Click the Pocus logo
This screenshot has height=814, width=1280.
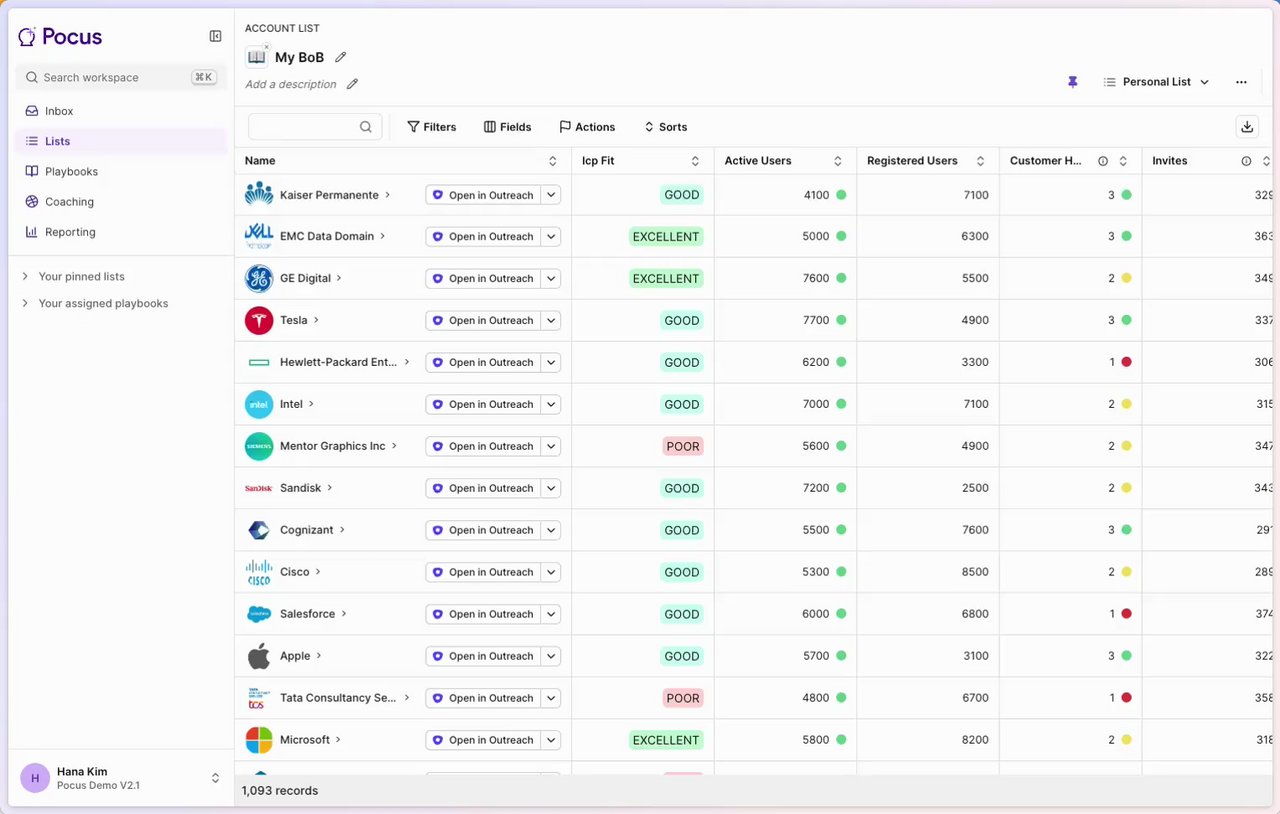[60, 37]
